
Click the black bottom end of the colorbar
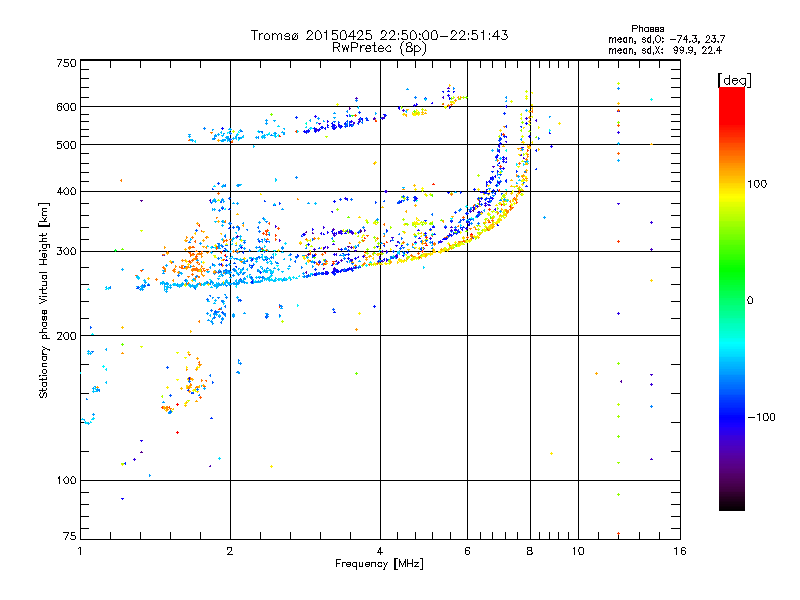pos(732,503)
